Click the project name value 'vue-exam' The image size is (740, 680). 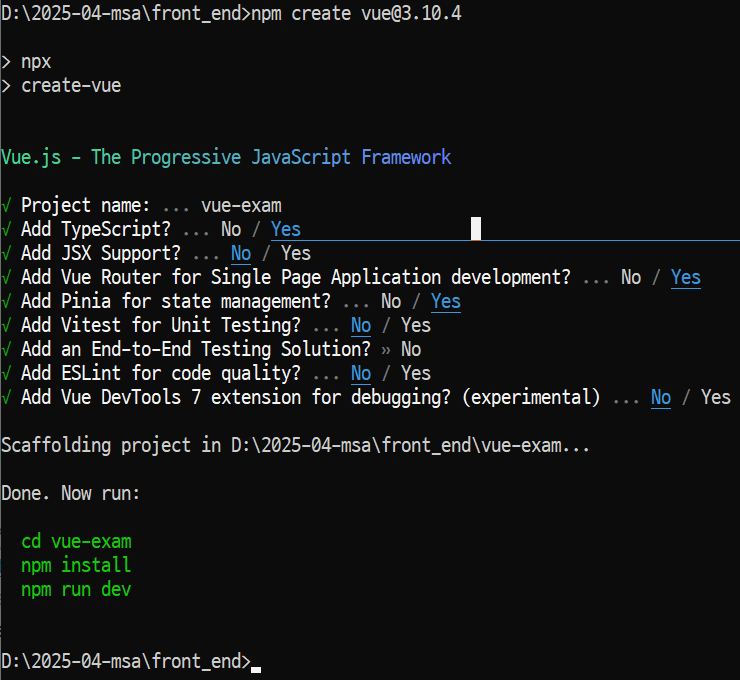241,206
